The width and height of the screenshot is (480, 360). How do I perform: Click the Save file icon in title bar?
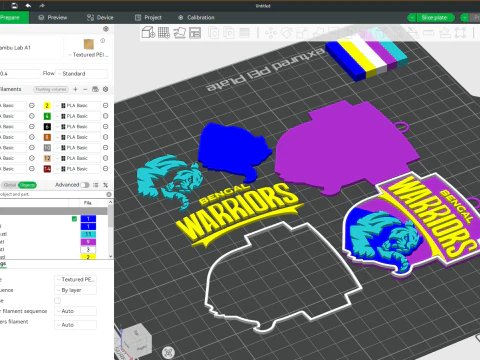tap(14, 6)
